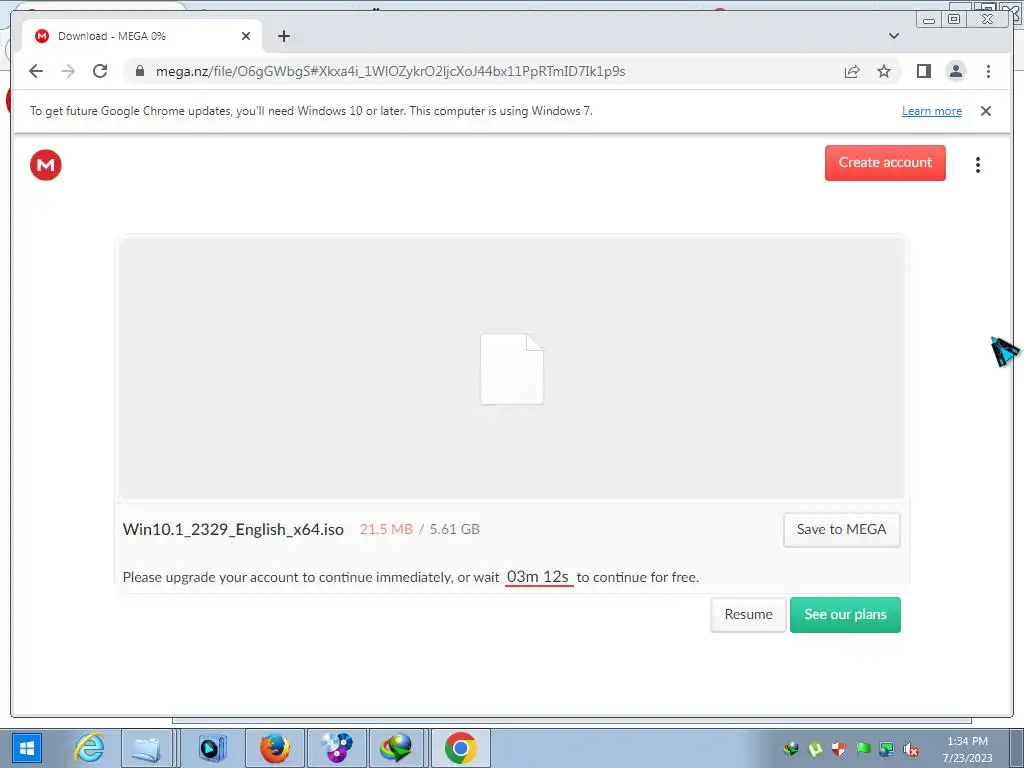The height and width of the screenshot is (768, 1024).
Task: Click the 21.5 MB downloaded size
Action: [386, 529]
